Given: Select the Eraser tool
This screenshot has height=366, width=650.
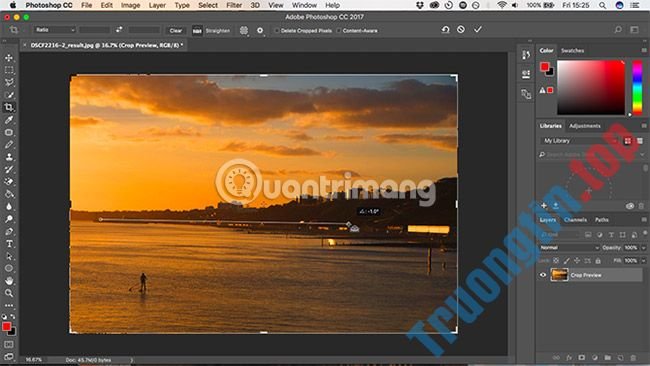Looking at the screenshot, I should [9, 182].
